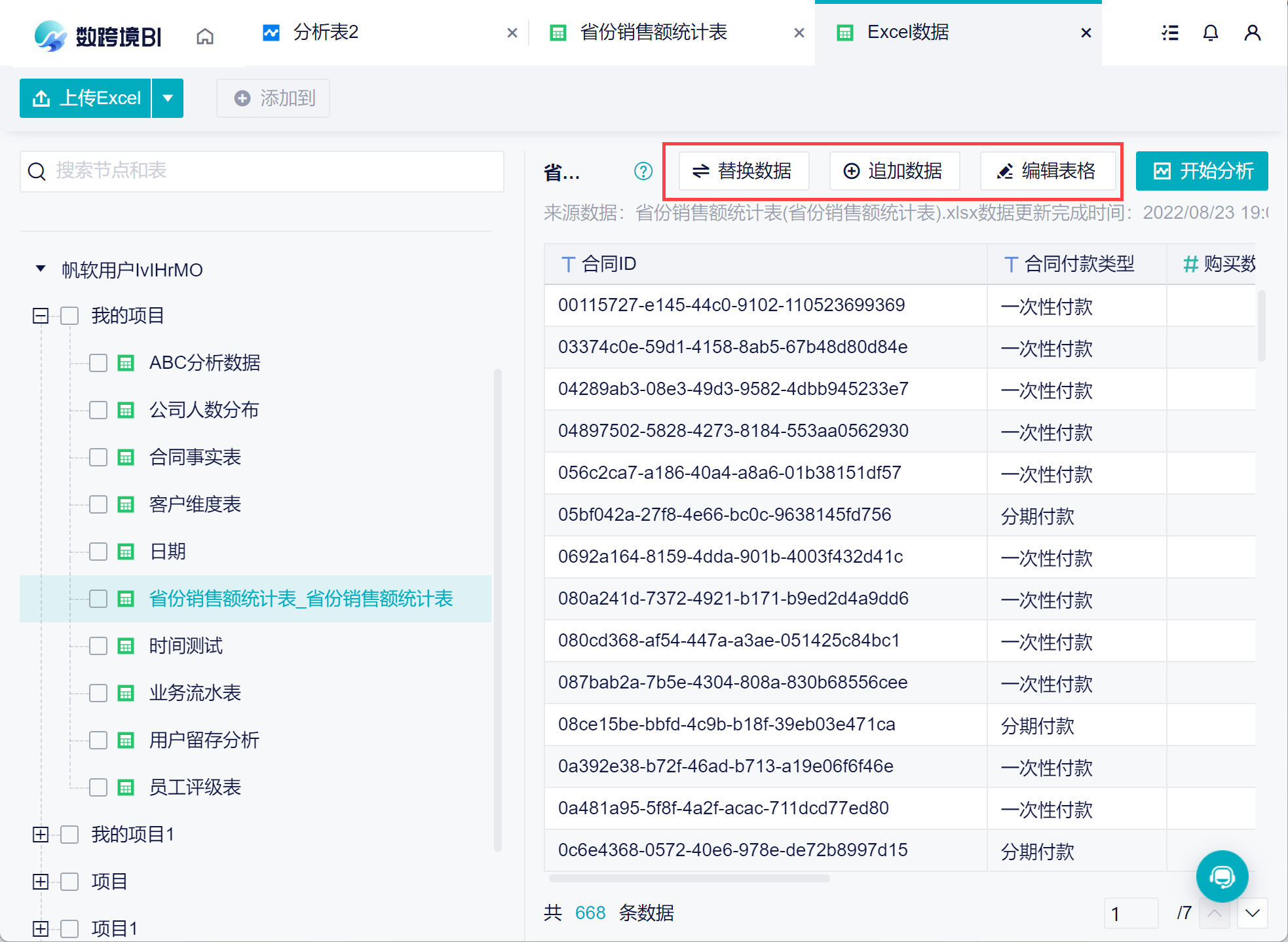Image resolution: width=1288 pixels, height=942 pixels.
Task: Switch to the 分析表2 tab
Action: [x=325, y=32]
